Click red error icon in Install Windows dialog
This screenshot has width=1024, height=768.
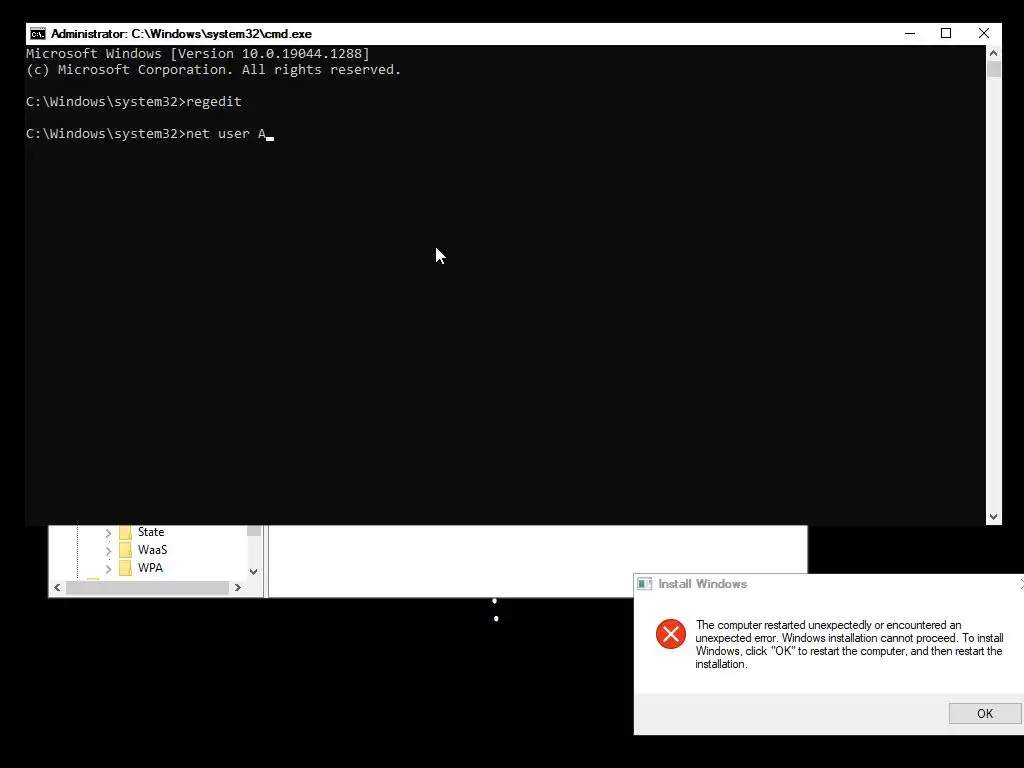(671, 634)
